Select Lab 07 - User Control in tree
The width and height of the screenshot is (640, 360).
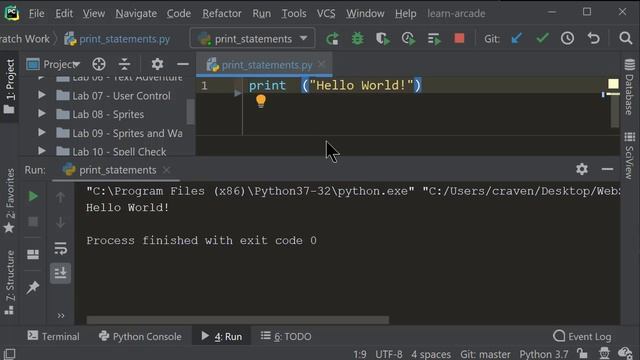[121, 96]
